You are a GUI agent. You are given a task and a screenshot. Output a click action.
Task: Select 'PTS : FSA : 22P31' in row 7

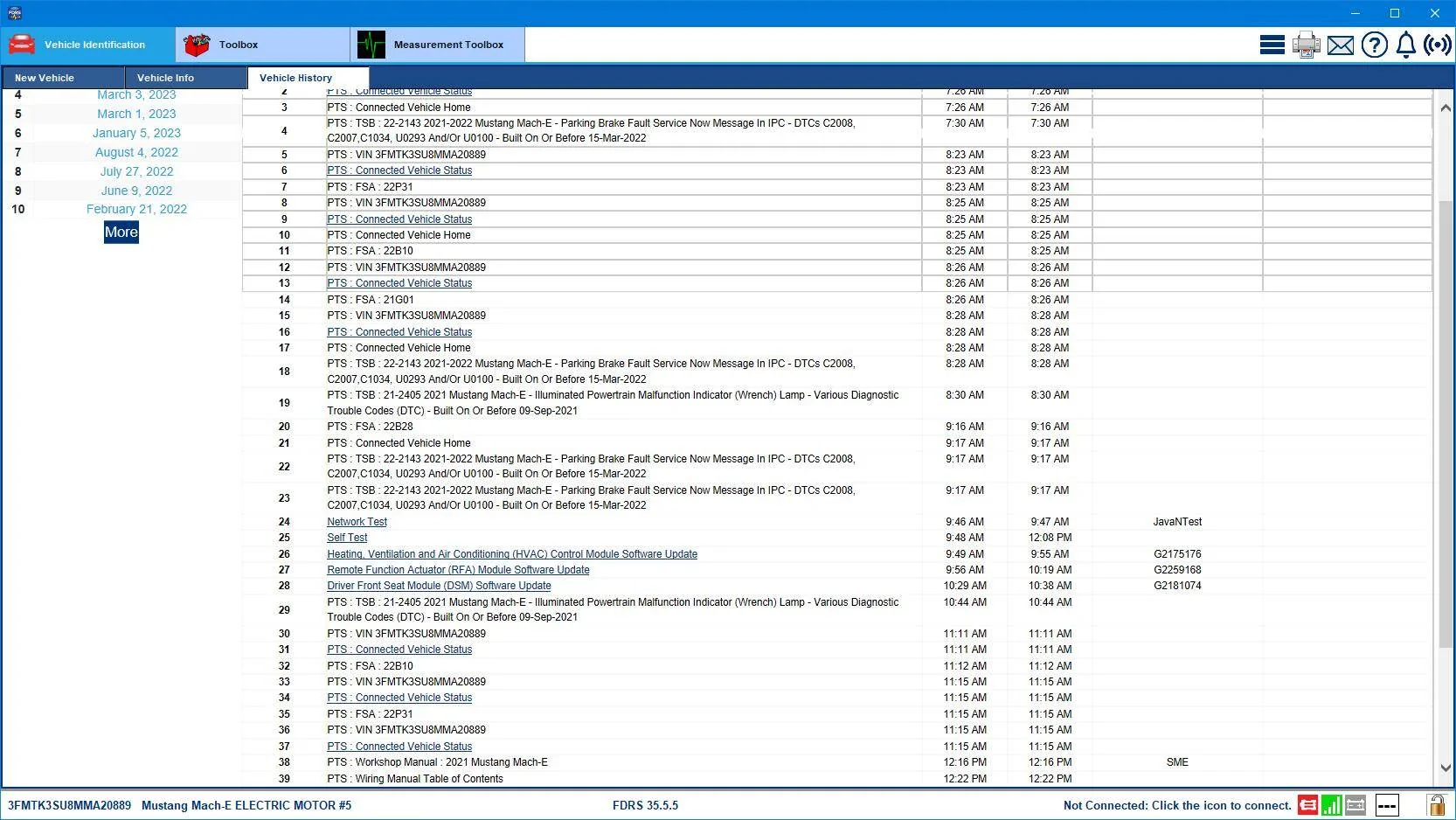coord(370,187)
